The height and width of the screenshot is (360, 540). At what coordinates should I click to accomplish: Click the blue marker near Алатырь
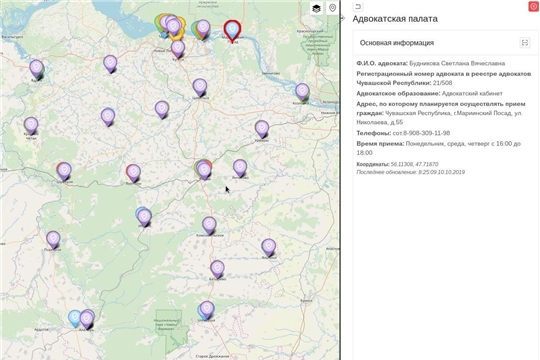tap(74, 318)
